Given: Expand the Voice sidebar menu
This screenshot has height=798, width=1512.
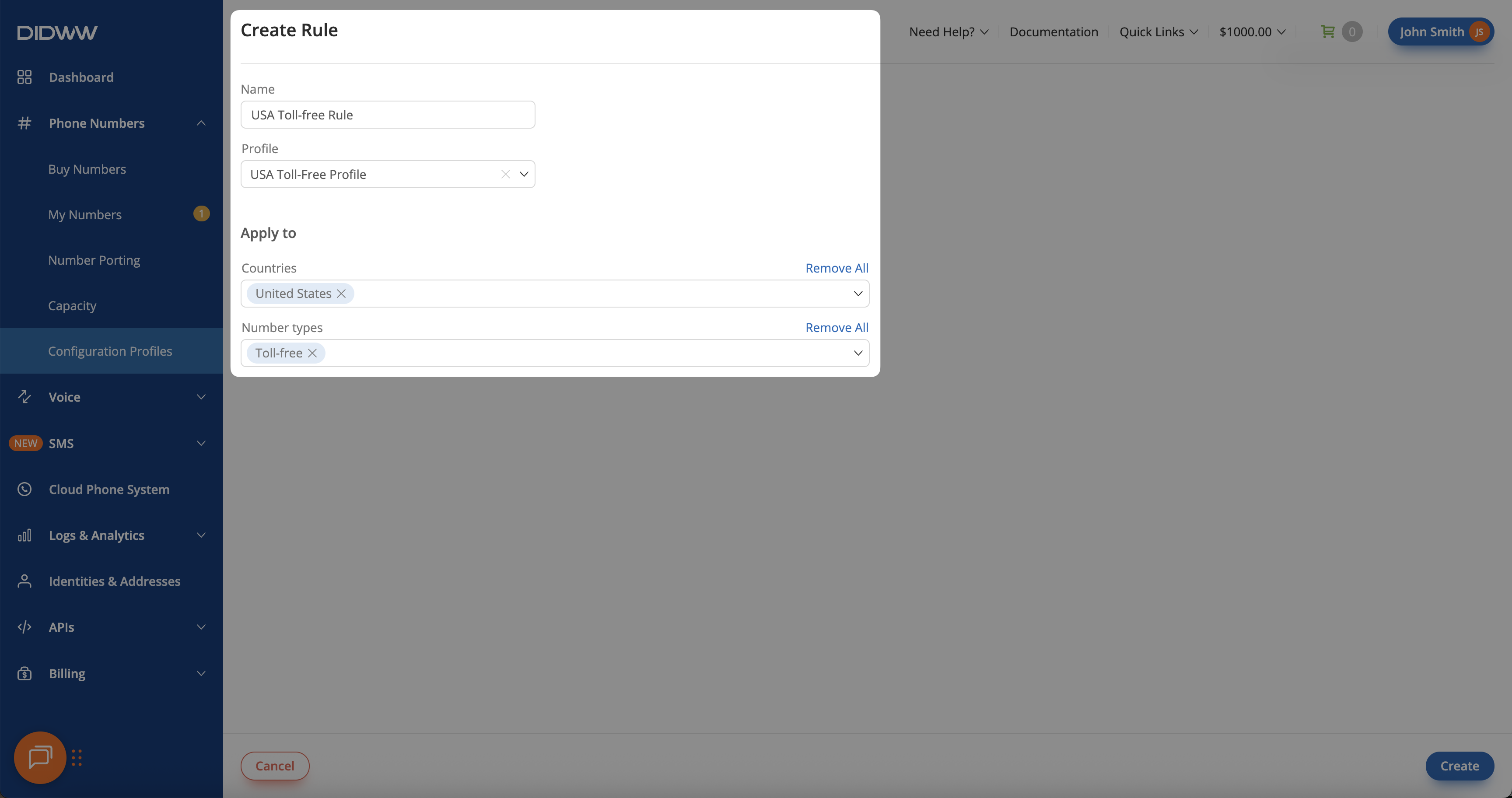Looking at the screenshot, I should (201, 397).
